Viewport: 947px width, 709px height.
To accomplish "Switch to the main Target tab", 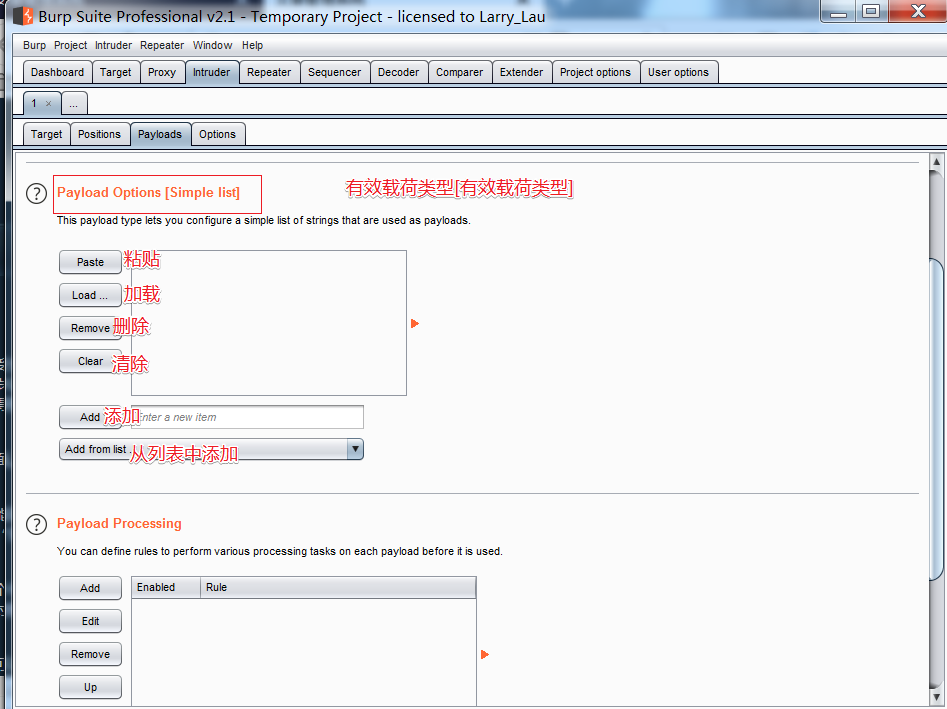I will [115, 72].
